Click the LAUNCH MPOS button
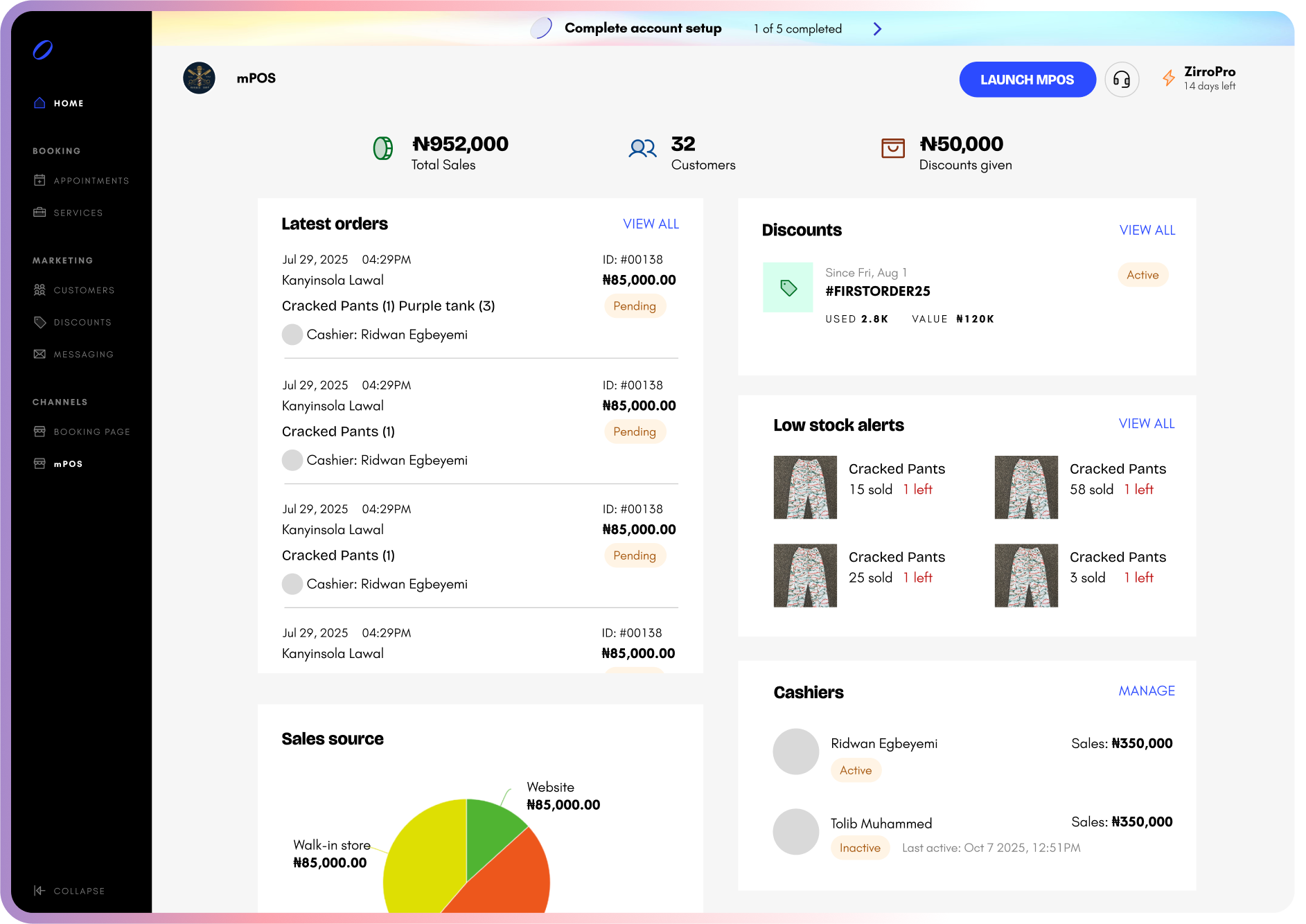The height and width of the screenshot is (924, 1306). coord(1027,79)
